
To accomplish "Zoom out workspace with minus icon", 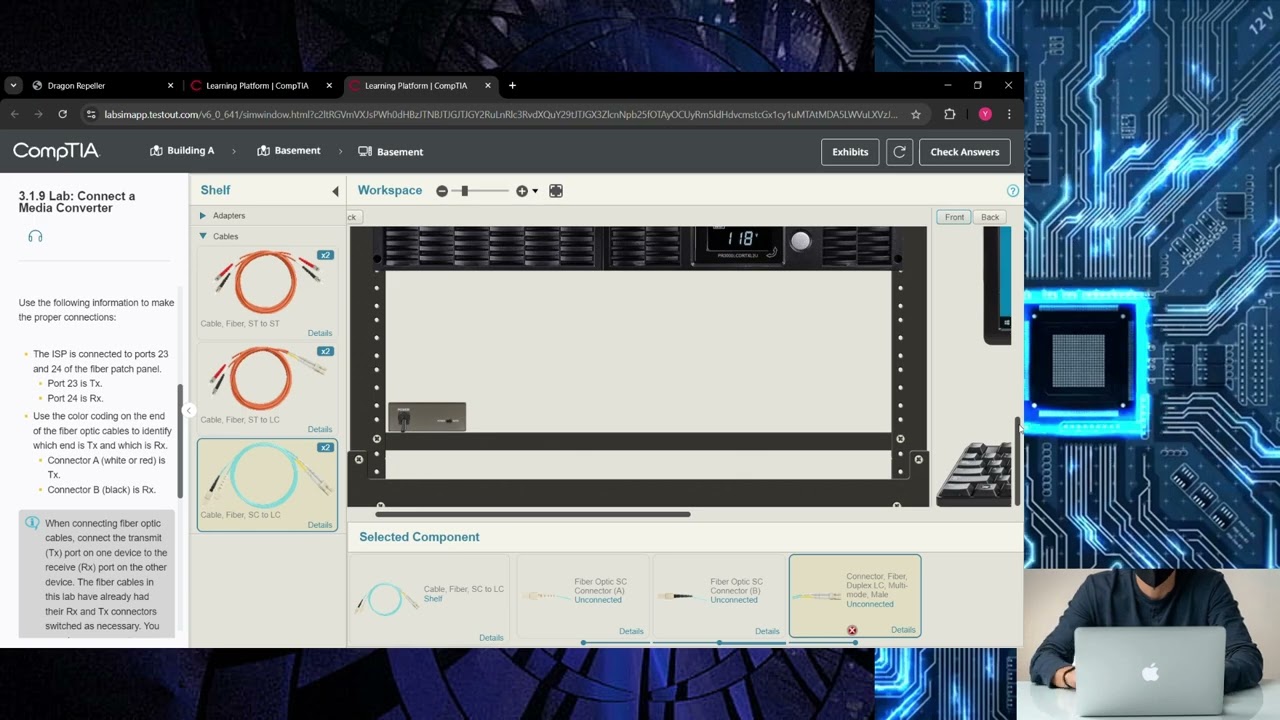I will (442, 191).
